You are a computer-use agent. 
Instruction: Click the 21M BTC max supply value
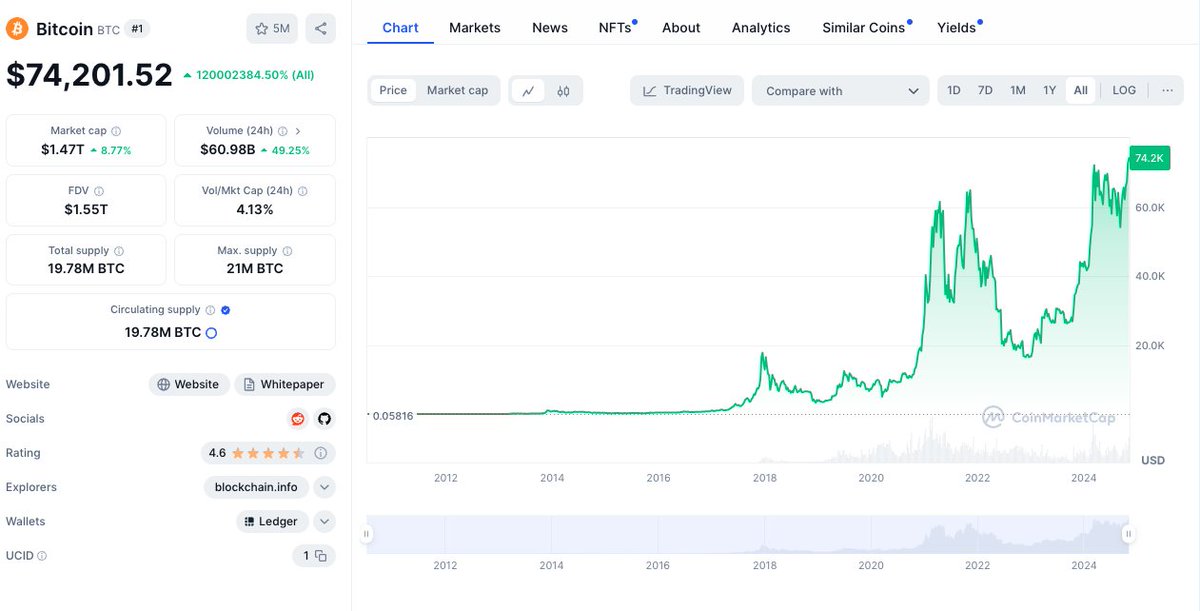coord(255,269)
